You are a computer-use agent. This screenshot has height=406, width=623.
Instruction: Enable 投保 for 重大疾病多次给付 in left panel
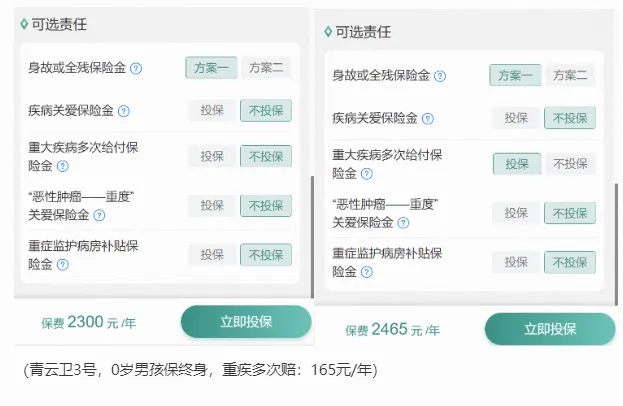pyautogui.click(x=212, y=156)
